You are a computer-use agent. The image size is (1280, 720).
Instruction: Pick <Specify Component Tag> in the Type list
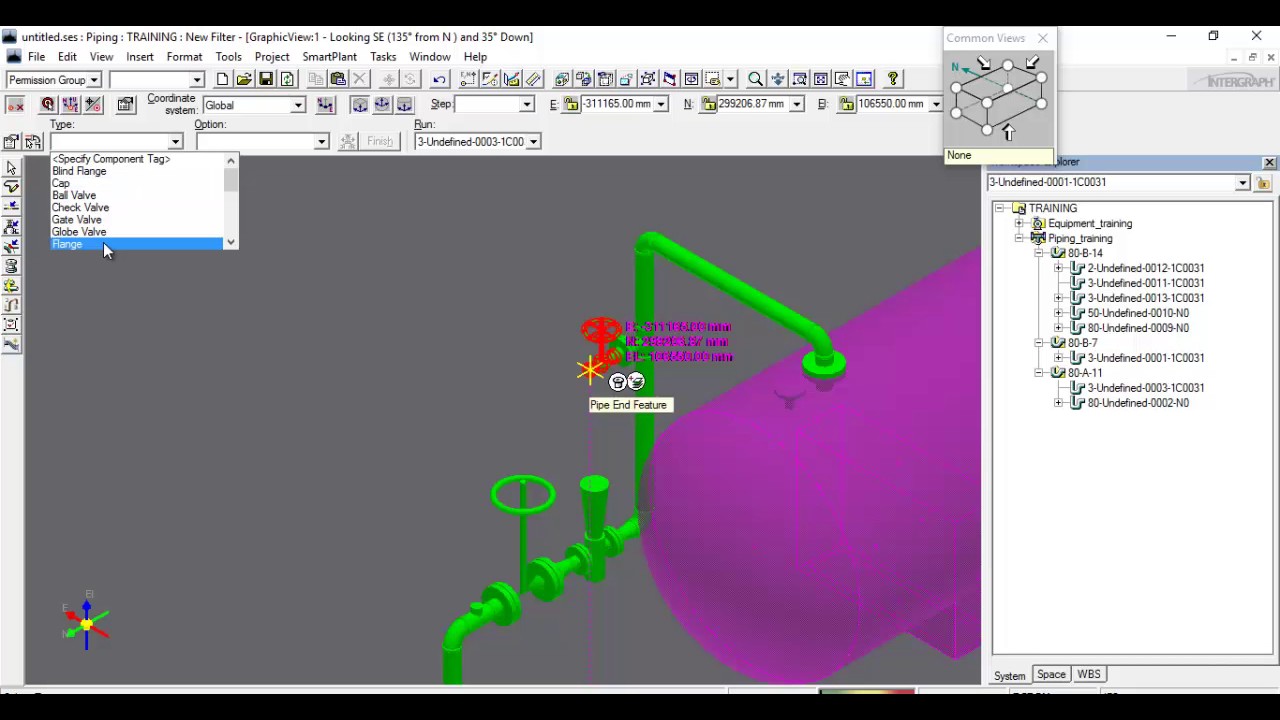(137, 159)
